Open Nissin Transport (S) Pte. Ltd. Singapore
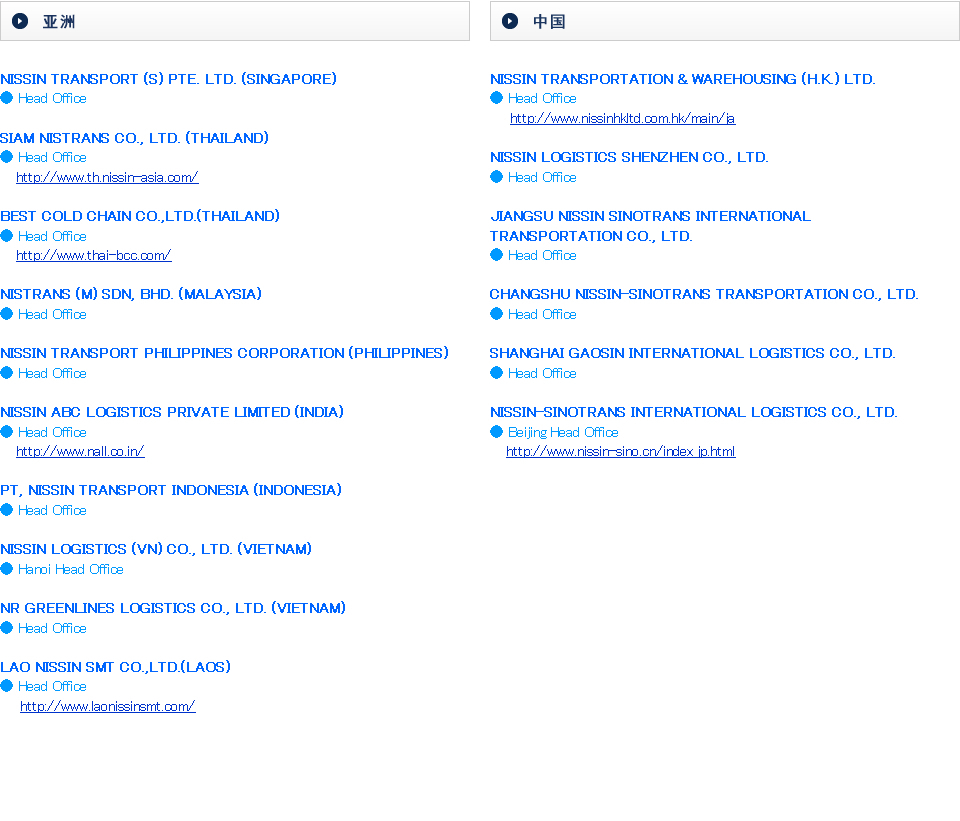The width and height of the screenshot is (960, 821). tap(168, 79)
